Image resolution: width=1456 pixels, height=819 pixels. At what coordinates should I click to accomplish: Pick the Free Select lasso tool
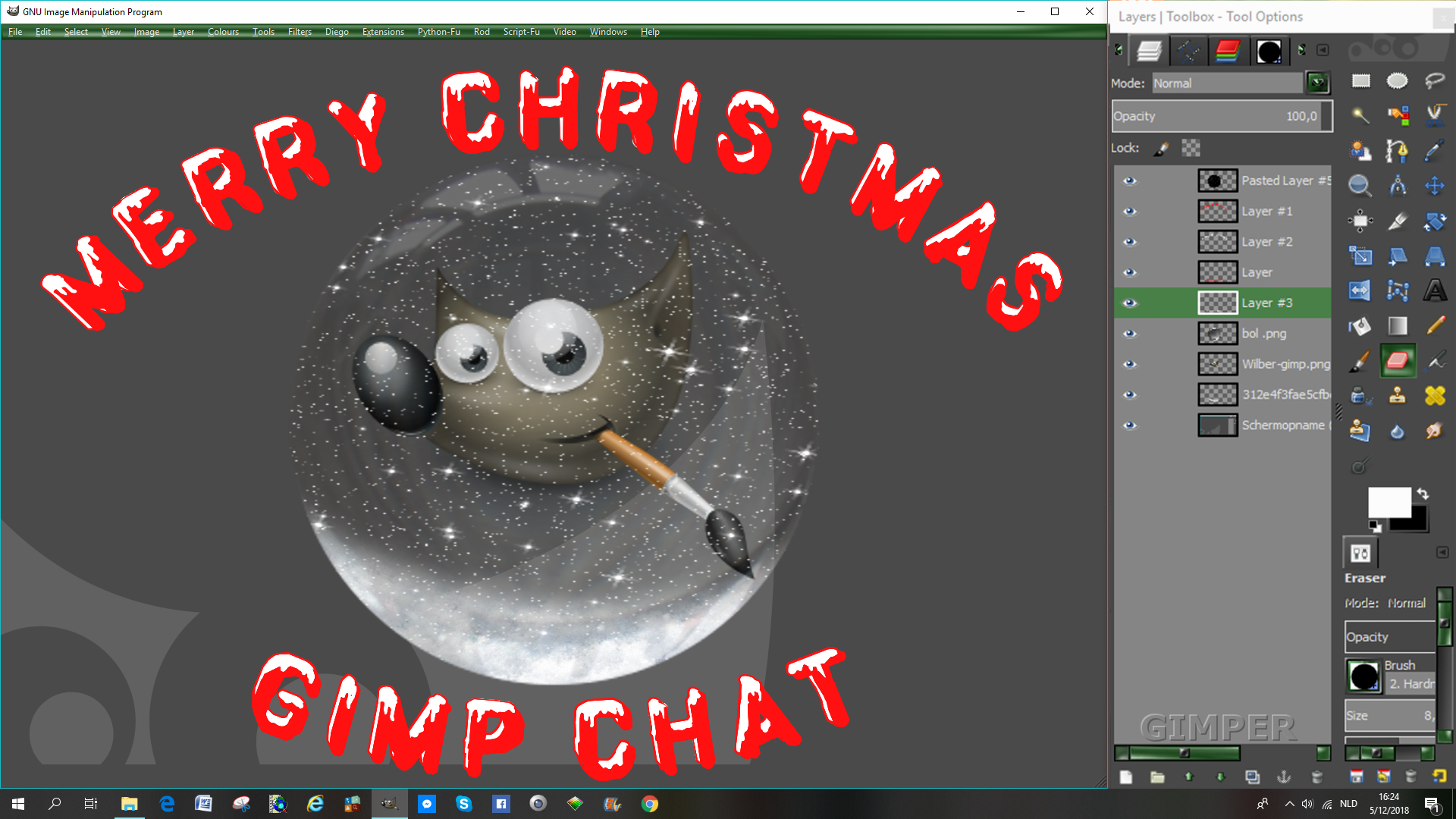[x=1435, y=81]
